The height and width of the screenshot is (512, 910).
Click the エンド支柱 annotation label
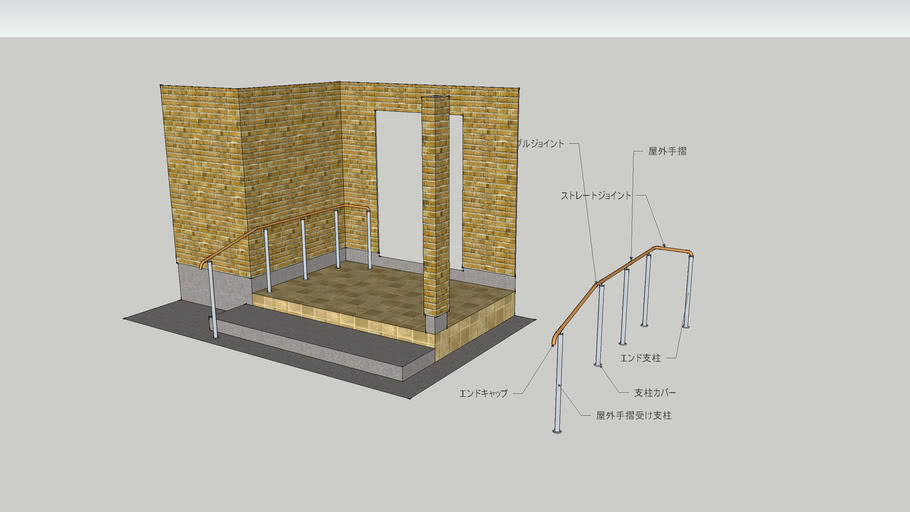pos(642,357)
